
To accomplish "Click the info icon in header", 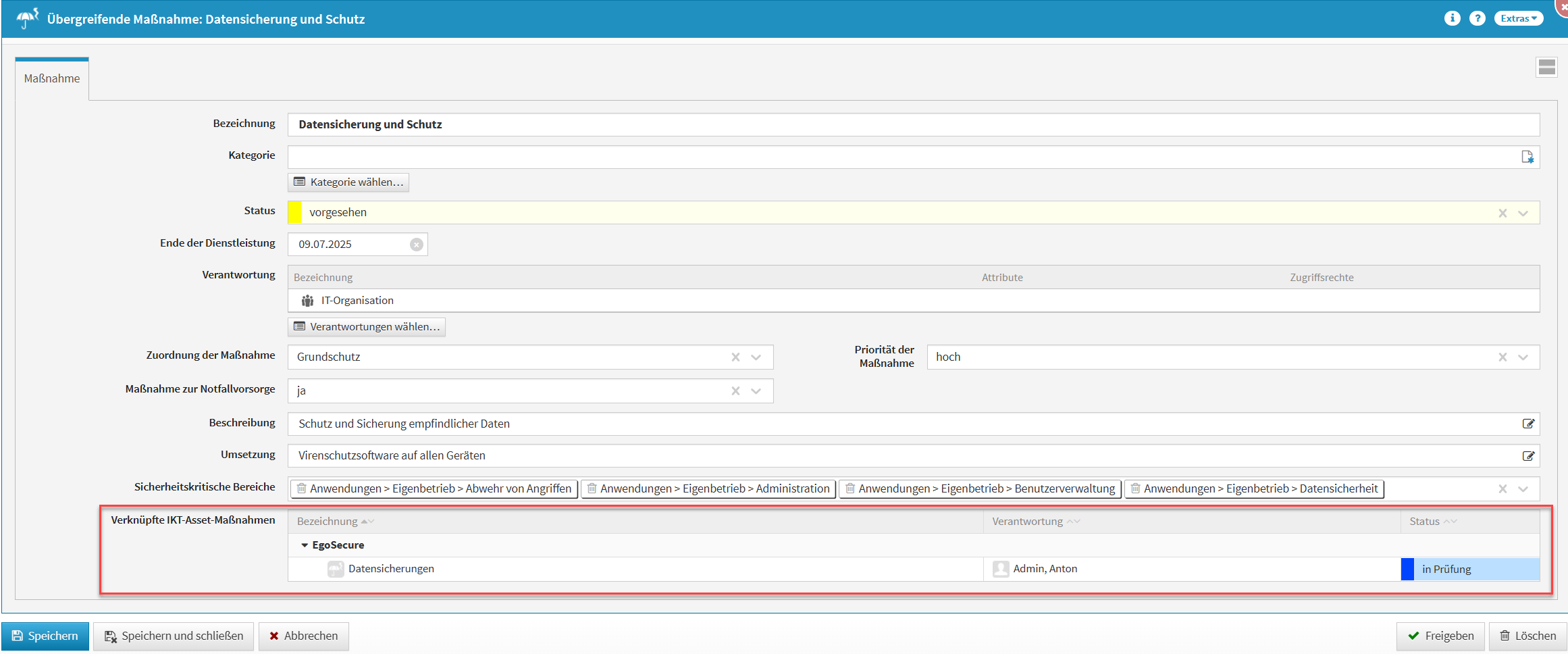I will (x=1452, y=18).
